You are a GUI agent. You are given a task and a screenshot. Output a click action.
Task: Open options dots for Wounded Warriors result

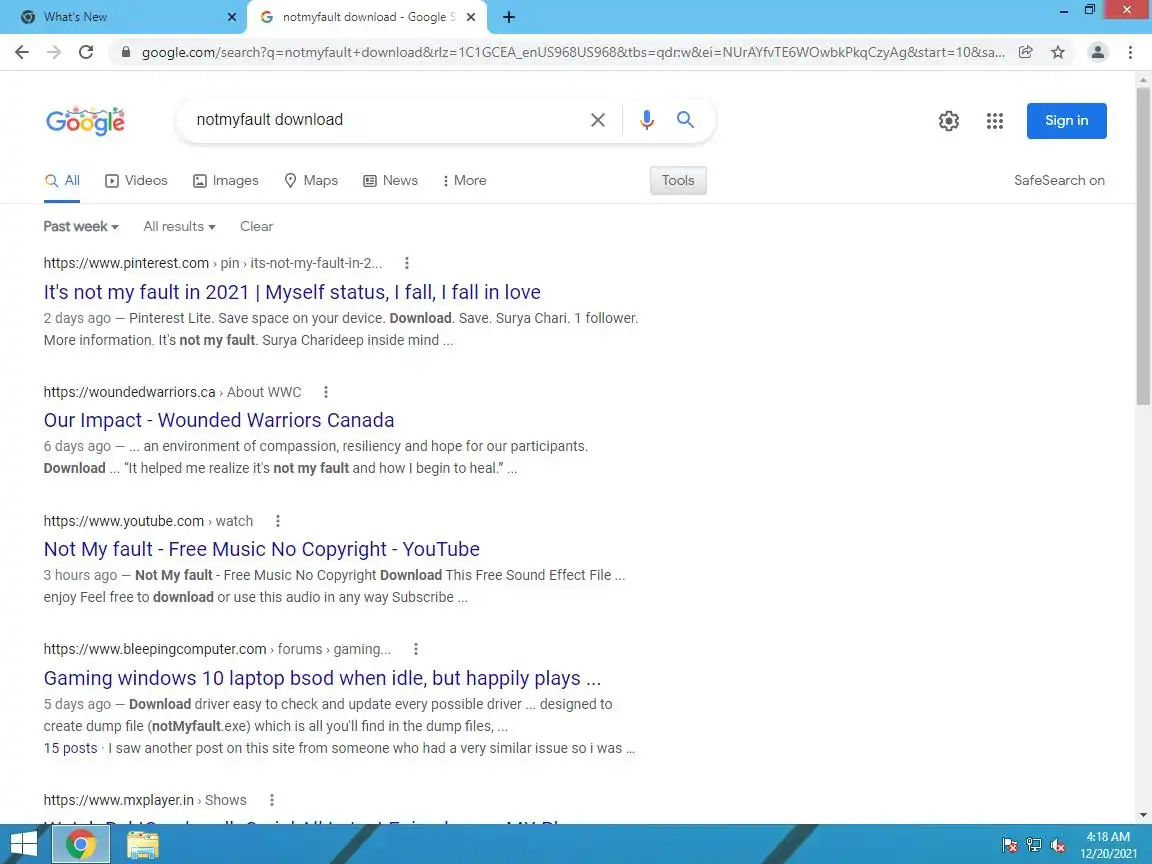(325, 392)
